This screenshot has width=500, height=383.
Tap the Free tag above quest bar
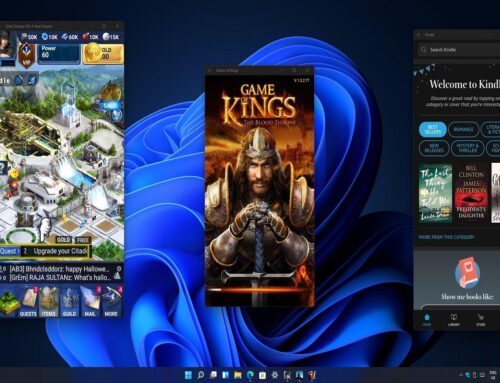tap(83, 240)
